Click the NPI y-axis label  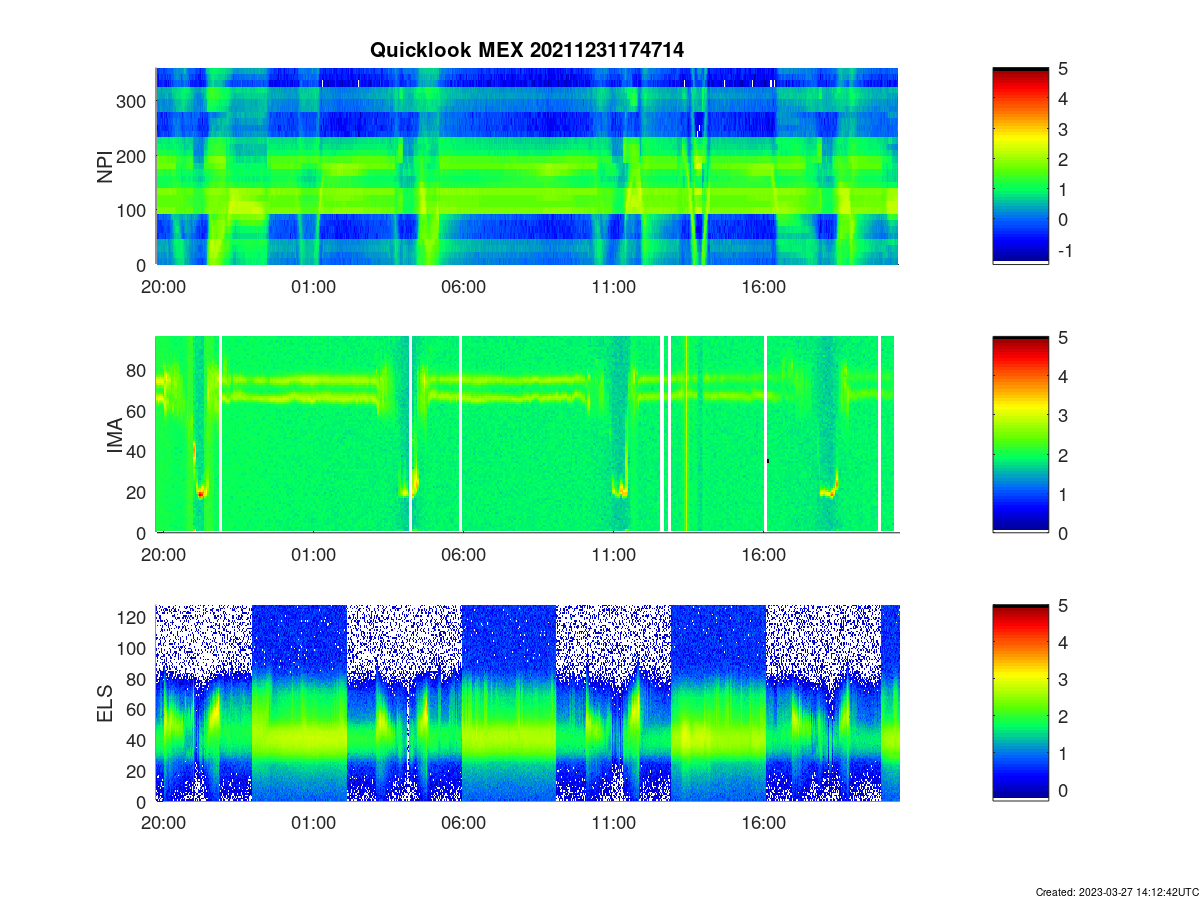(104, 166)
